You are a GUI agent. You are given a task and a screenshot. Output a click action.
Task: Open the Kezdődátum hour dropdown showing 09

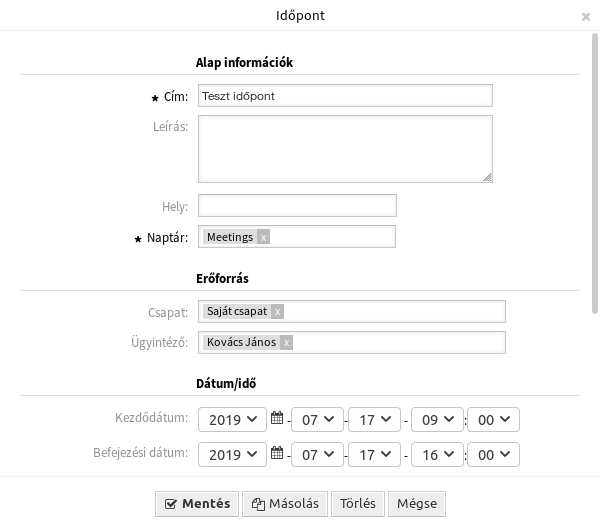[x=437, y=420]
